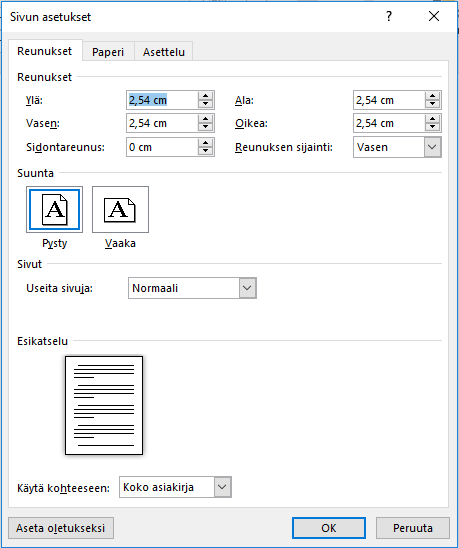
Task: Click the Aseta oletukseksi button
Action: click(x=61, y=528)
